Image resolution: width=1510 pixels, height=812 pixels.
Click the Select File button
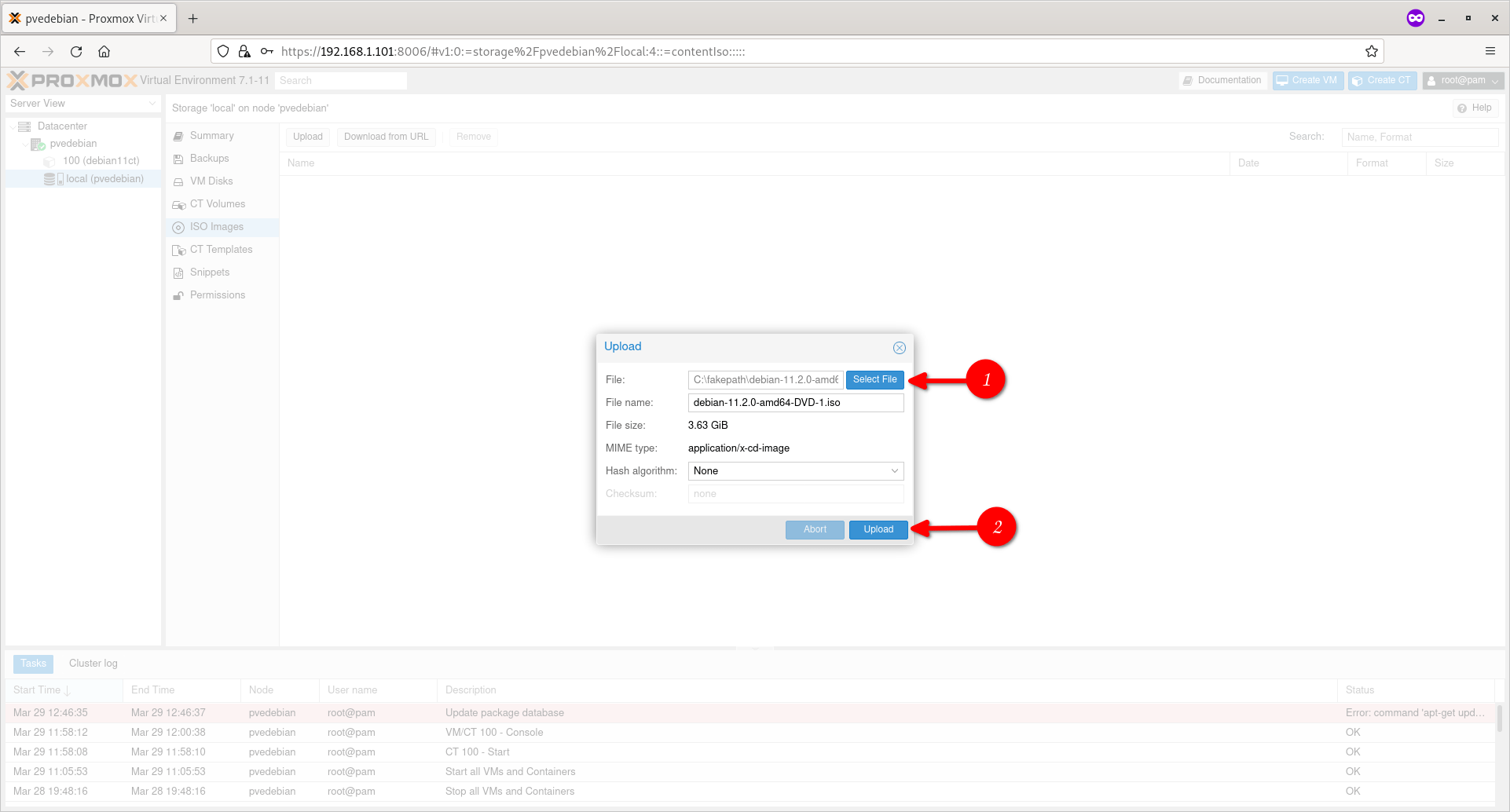click(875, 379)
